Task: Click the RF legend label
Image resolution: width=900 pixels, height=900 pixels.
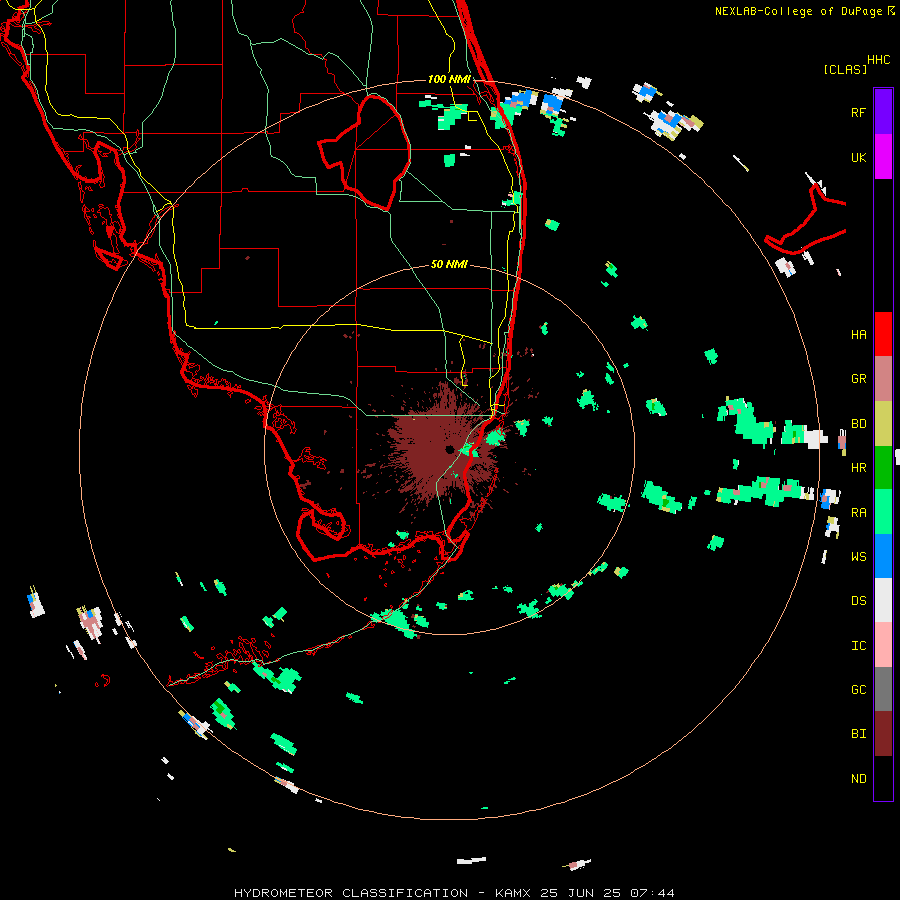Action: [x=858, y=112]
